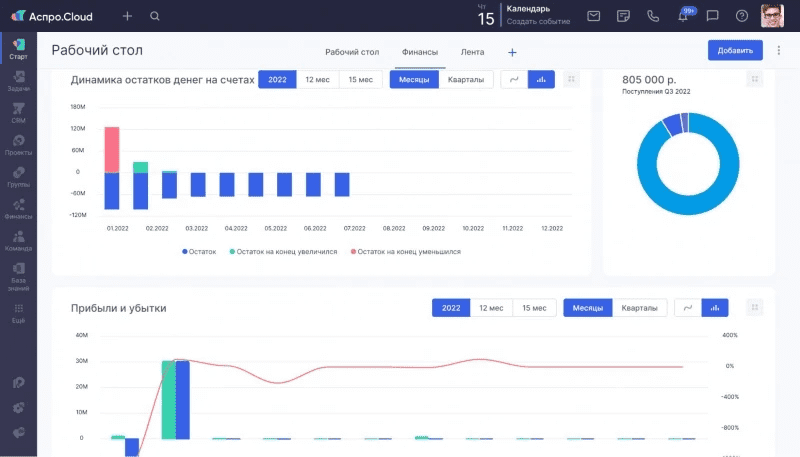The width and height of the screenshot is (800, 457).
Task: Switch account balances chart to line view
Action: click(514, 80)
